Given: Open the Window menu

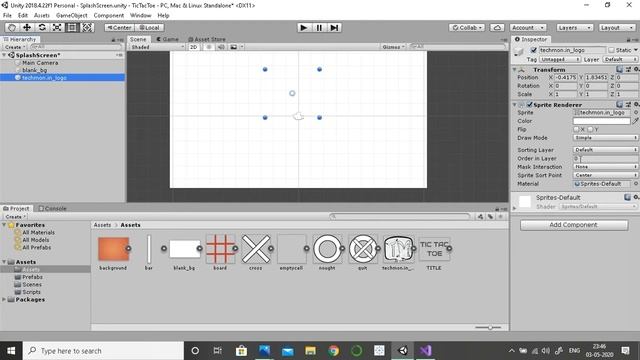Looking at the screenshot, I should 140,16.
